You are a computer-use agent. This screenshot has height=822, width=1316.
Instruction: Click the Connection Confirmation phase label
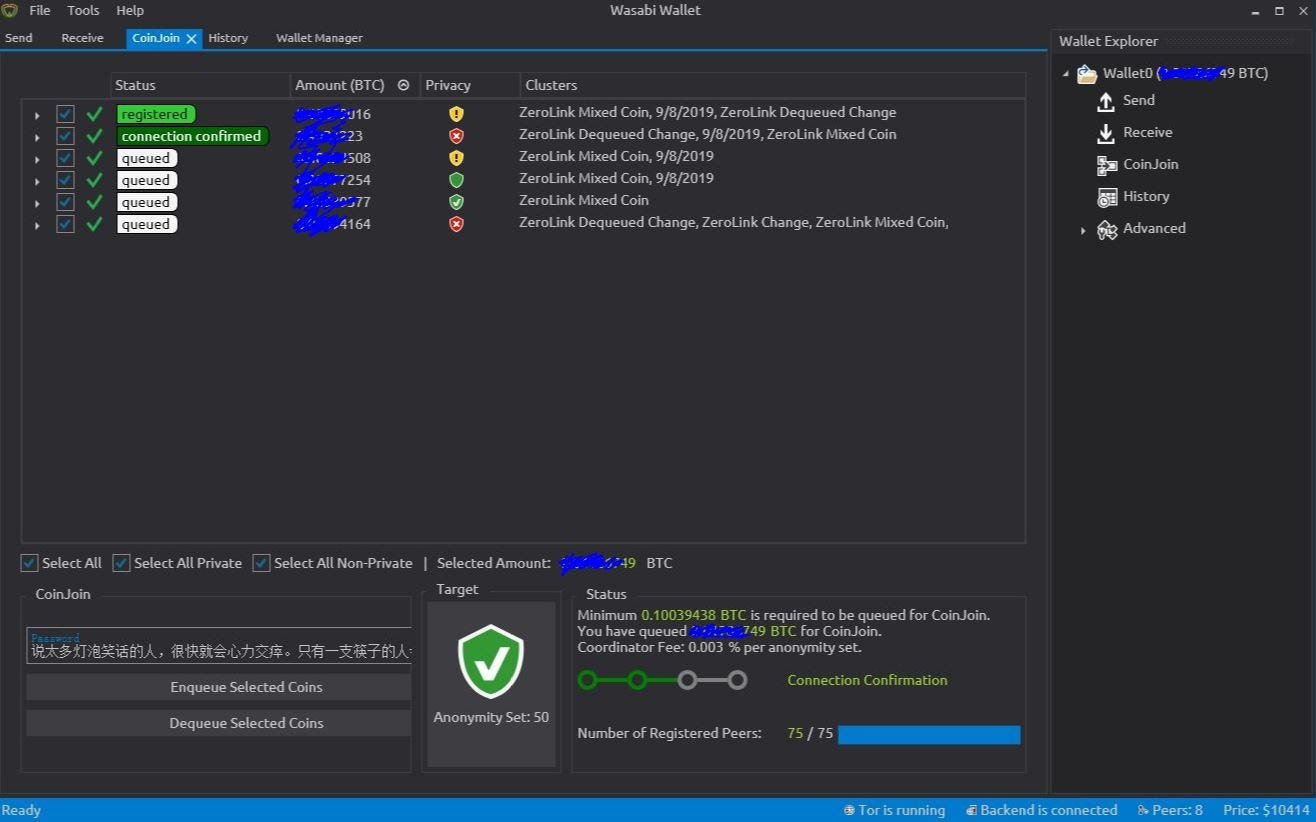point(867,680)
